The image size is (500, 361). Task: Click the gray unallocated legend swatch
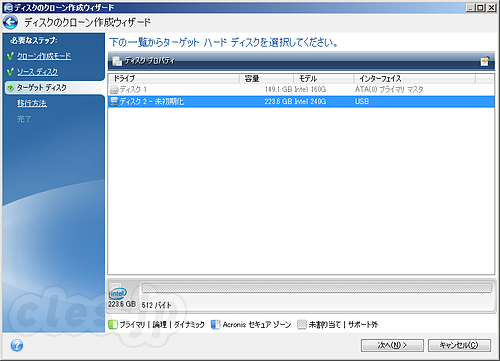(302, 324)
